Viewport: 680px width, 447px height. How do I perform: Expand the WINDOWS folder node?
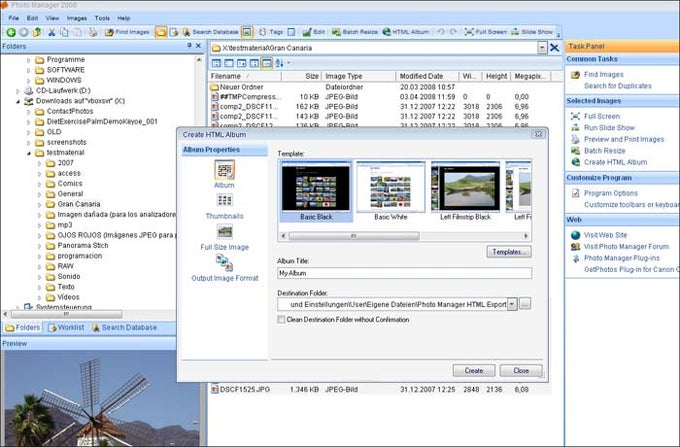click(29, 81)
